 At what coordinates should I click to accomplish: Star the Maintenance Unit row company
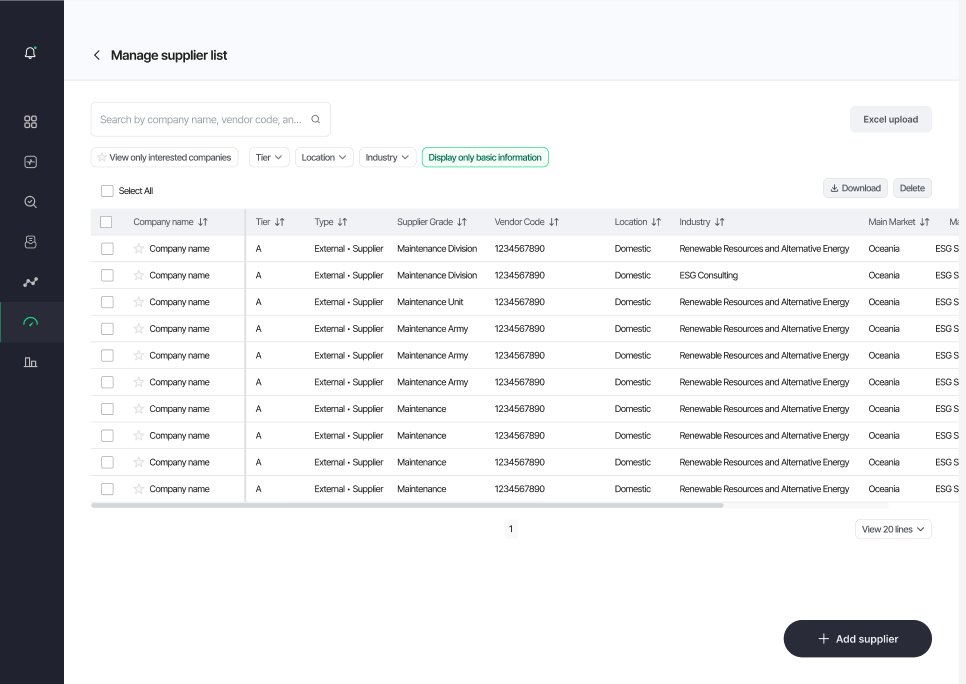coord(139,302)
